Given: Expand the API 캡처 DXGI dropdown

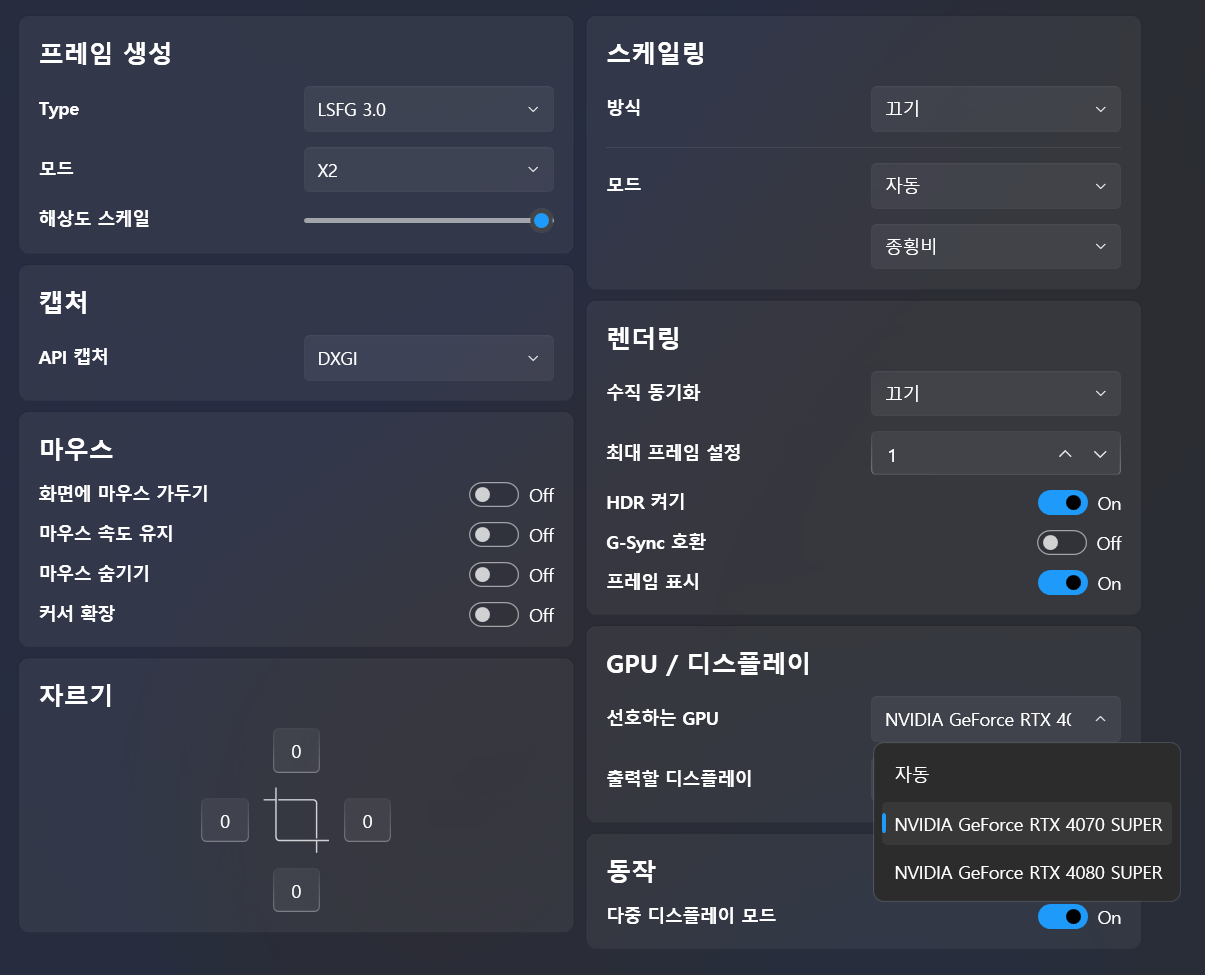Looking at the screenshot, I should [429, 358].
